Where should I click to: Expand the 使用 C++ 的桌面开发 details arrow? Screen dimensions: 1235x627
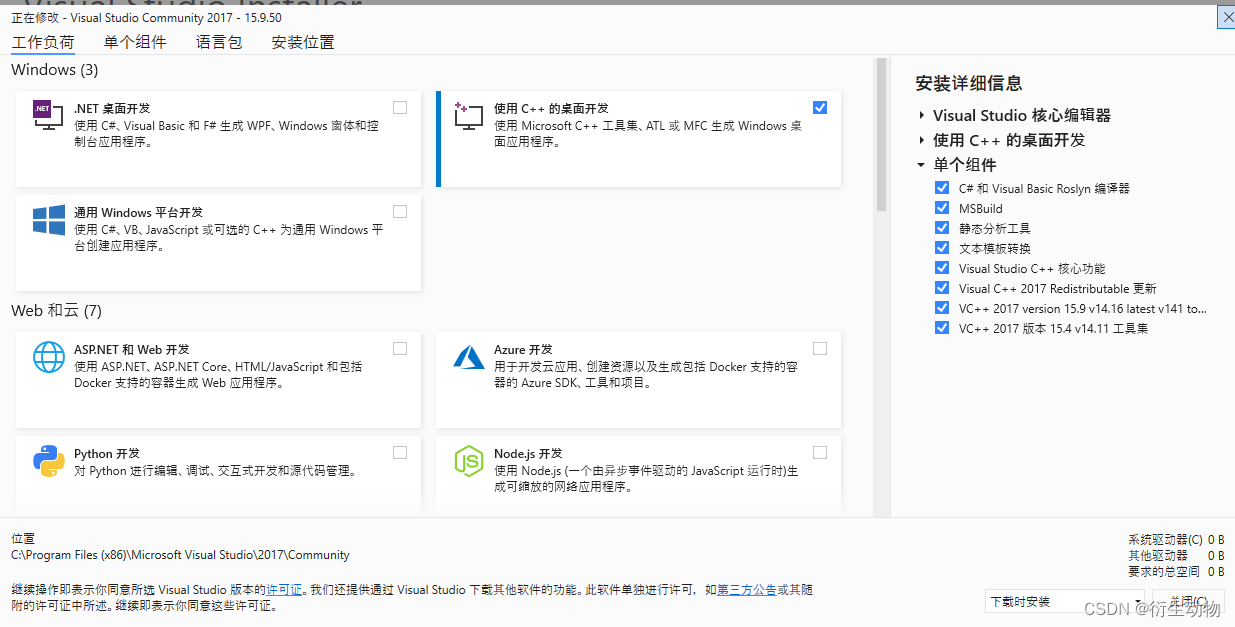point(922,140)
